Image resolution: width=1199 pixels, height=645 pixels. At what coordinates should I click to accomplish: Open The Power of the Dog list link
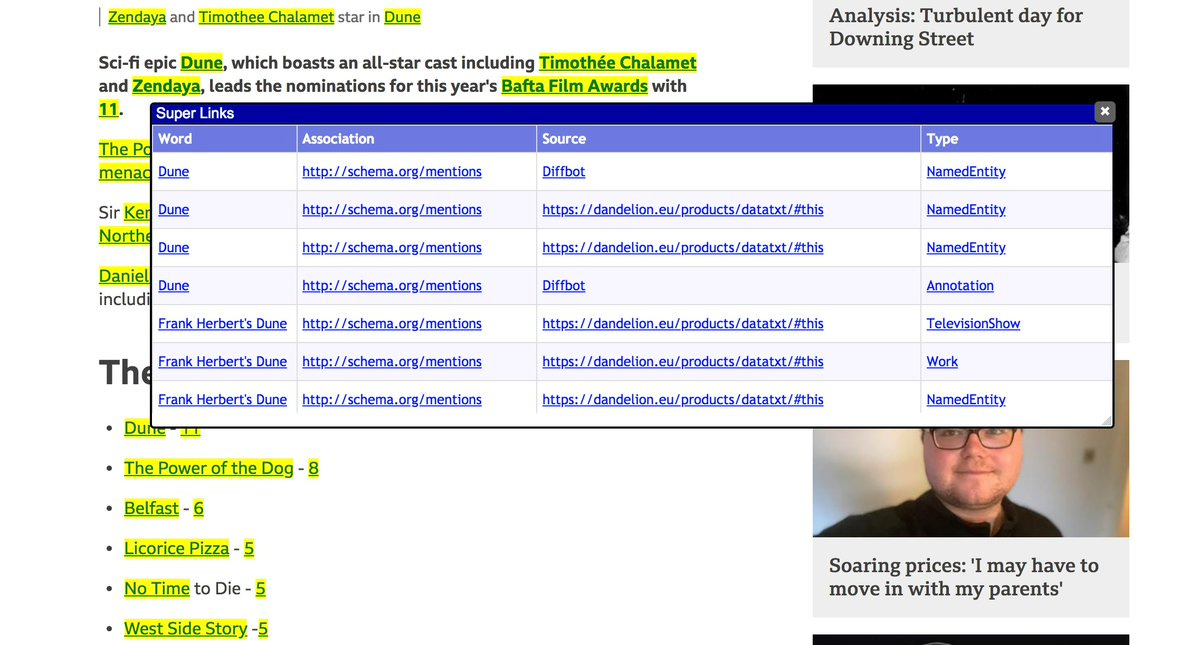[209, 468]
